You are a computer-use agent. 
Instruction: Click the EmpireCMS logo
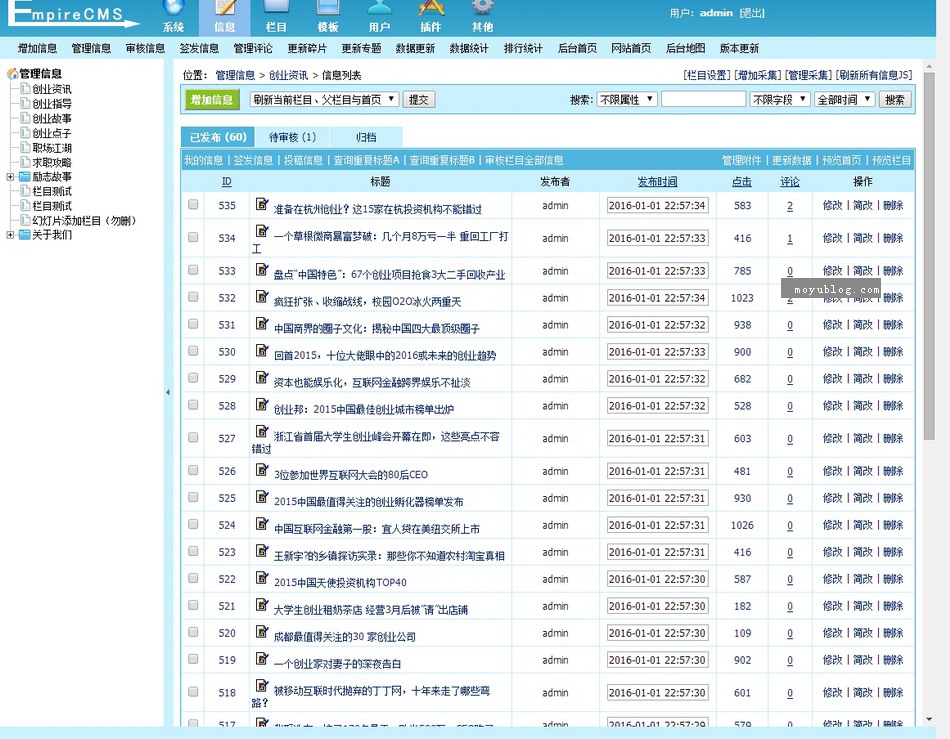(73, 15)
